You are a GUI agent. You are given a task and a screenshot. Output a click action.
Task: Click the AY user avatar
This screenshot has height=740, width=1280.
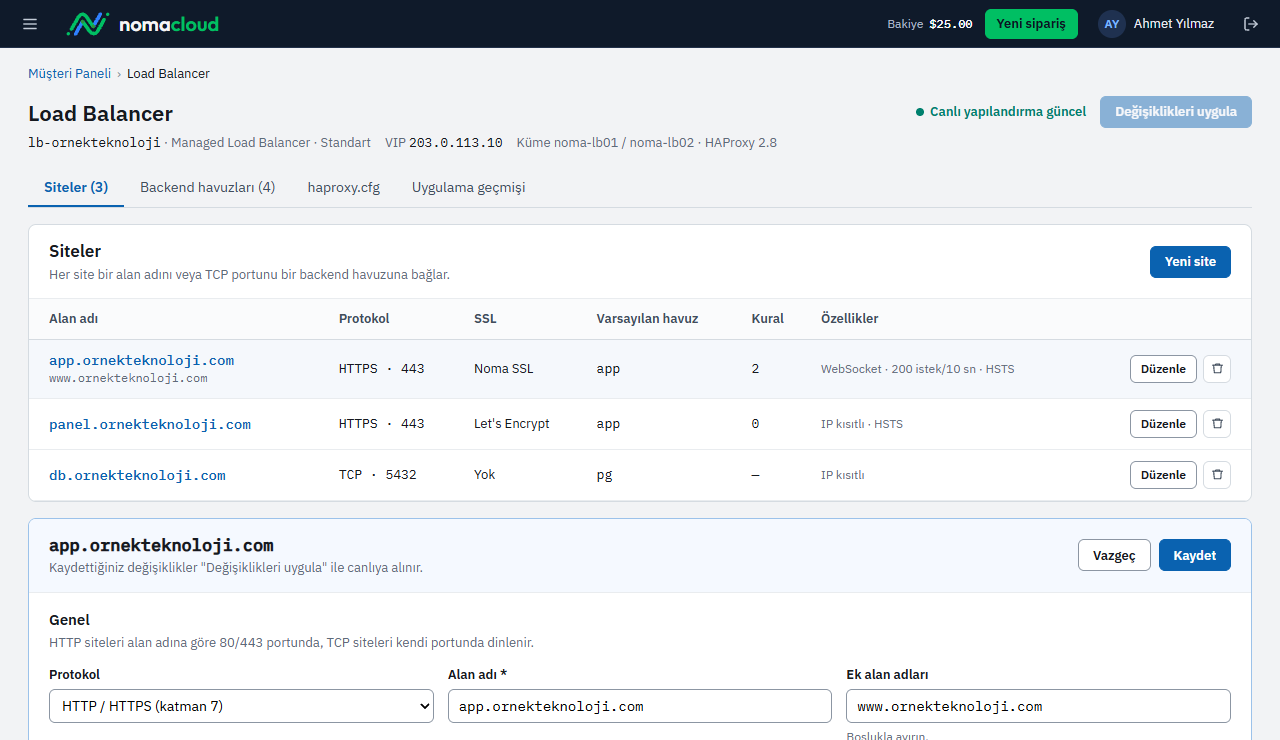[1112, 24]
